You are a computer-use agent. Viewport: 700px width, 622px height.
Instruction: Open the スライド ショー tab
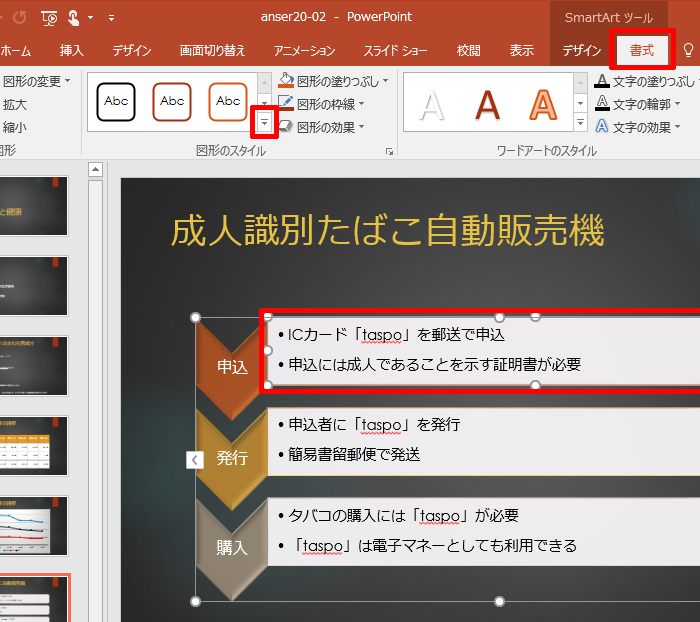pos(395,50)
